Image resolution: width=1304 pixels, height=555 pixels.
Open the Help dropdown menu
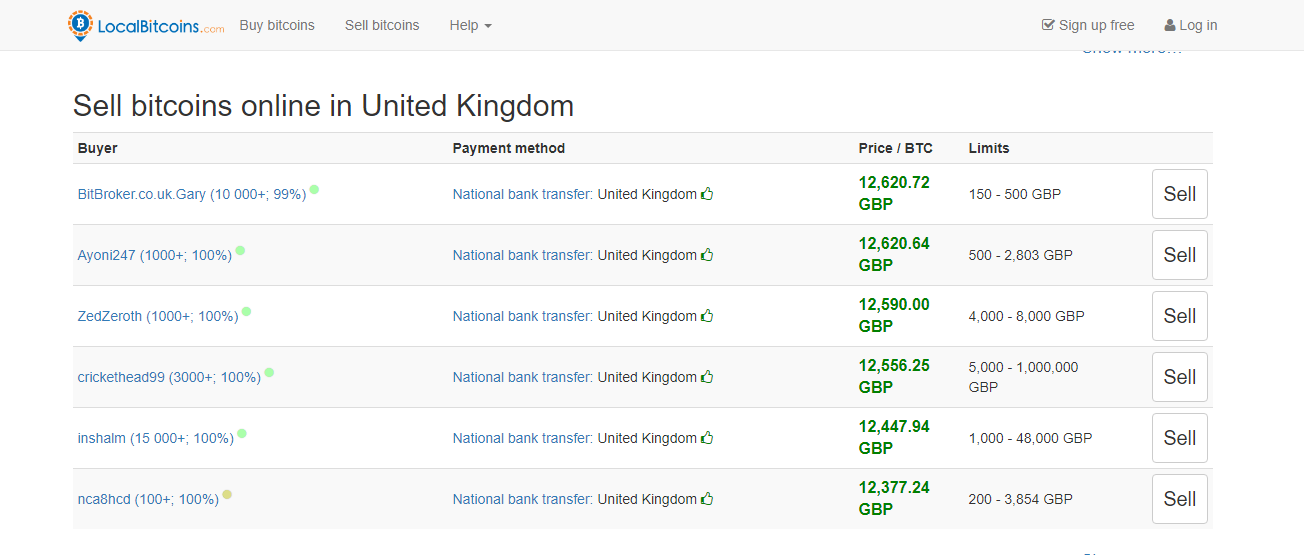(x=470, y=25)
